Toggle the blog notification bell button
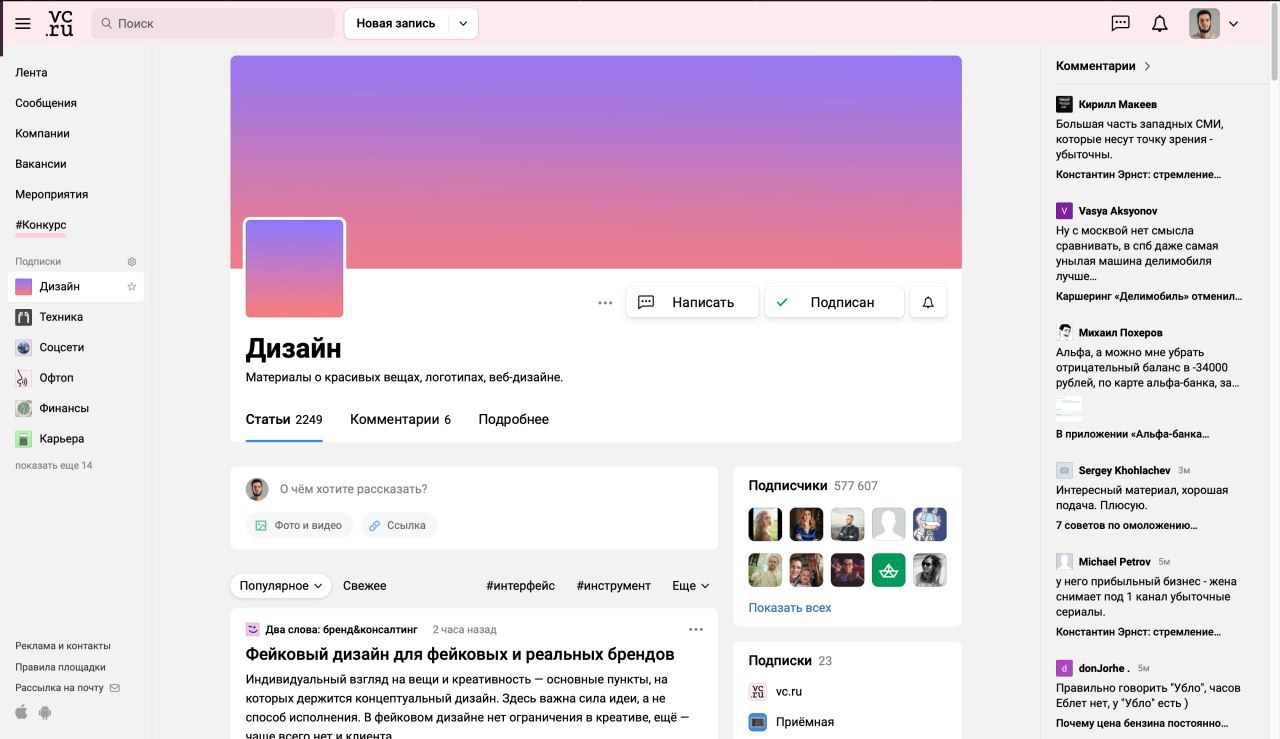 click(928, 302)
